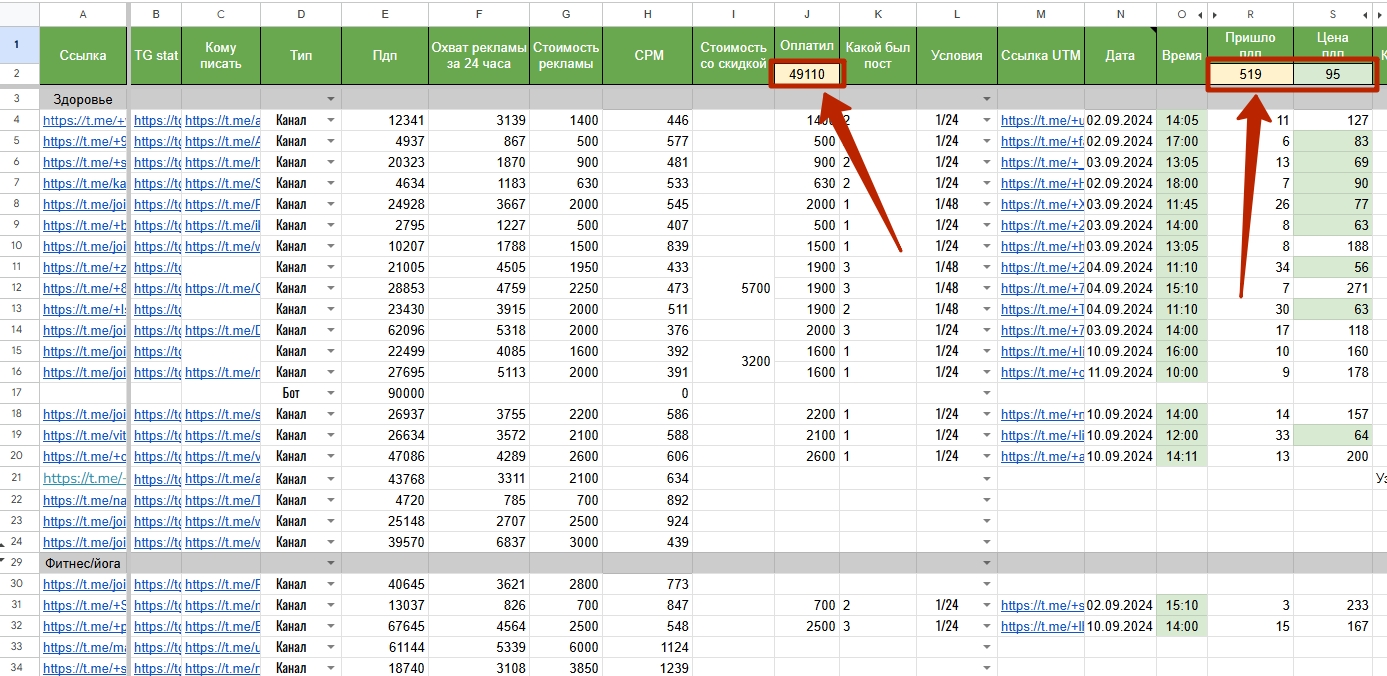This screenshot has height=676, width=1387.
Task: Select the Цена пдп cell showing 95
Action: tap(1333, 75)
